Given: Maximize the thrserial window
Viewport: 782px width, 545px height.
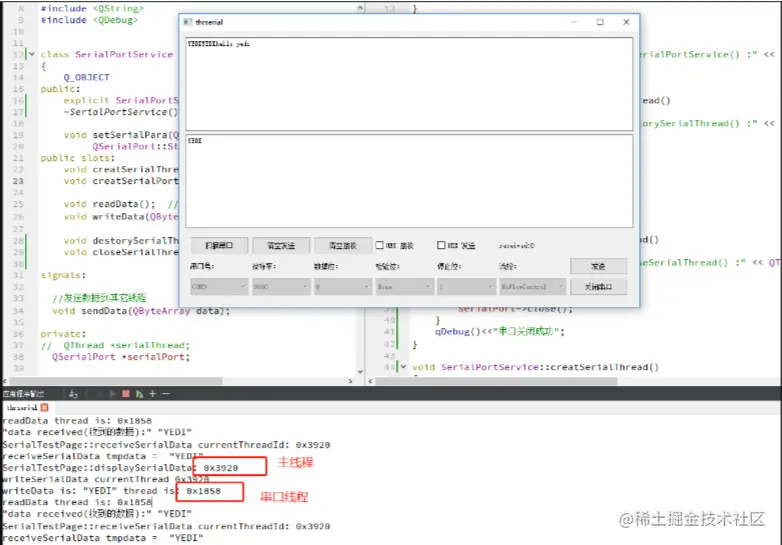Looking at the screenshot, I should 600,22.
